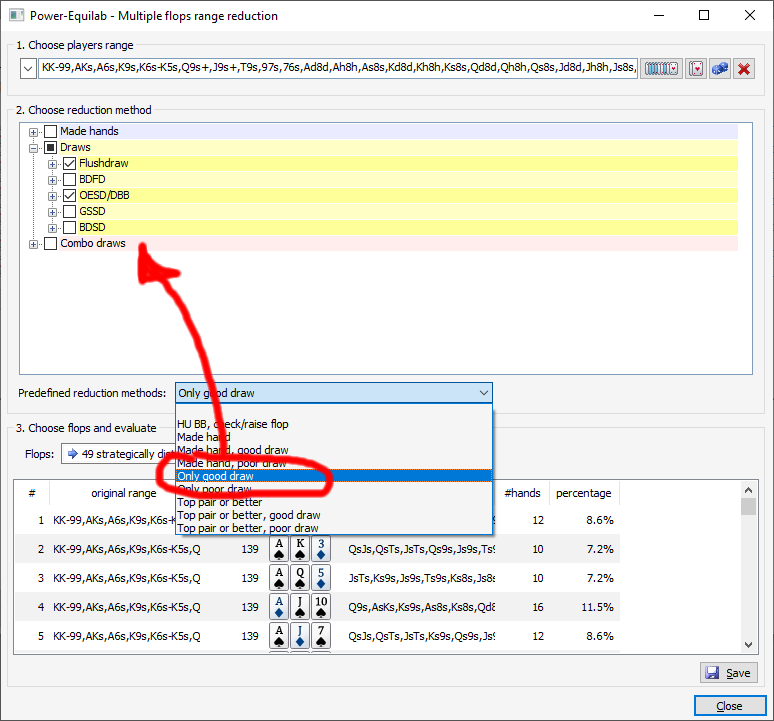Image resolution: width=774 pixels, height=721 pixels.
Task: Click reduced range 'Q9s,AsKs,Ks9s' in row 4
Action: (422, 607)
